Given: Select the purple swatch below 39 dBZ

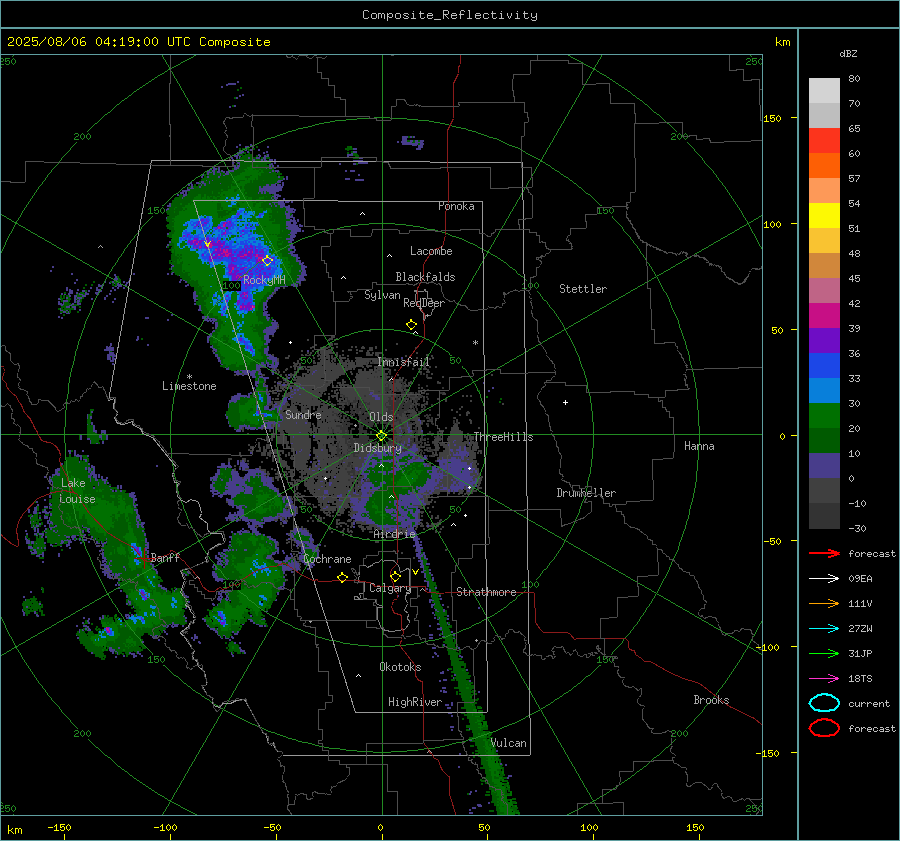Looking at the screenshot, I should coord(824,340).
